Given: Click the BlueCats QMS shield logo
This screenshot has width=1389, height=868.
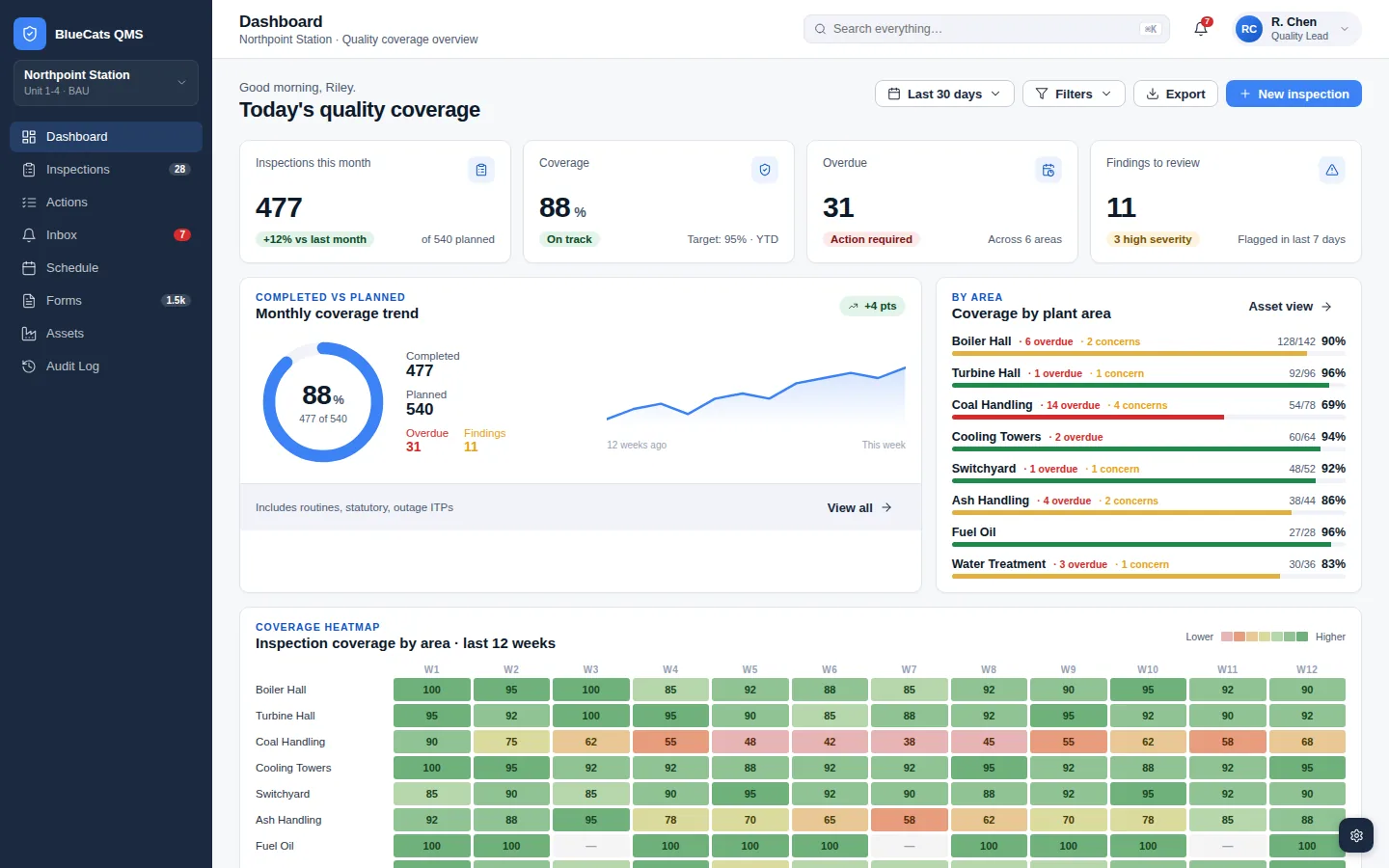Looking at the screenshot, I should click(x=30, y=34).
